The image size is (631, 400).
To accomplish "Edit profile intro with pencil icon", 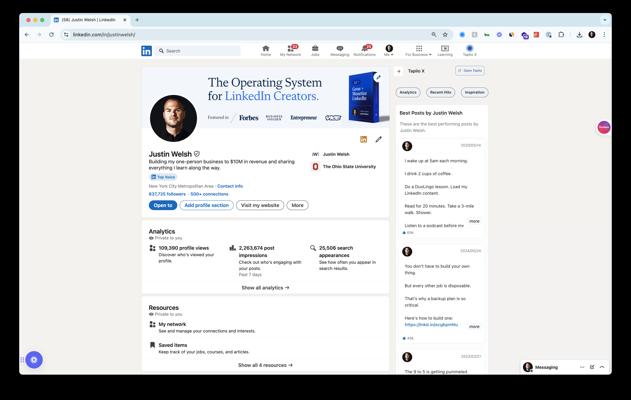I will (x=378, y=139).
